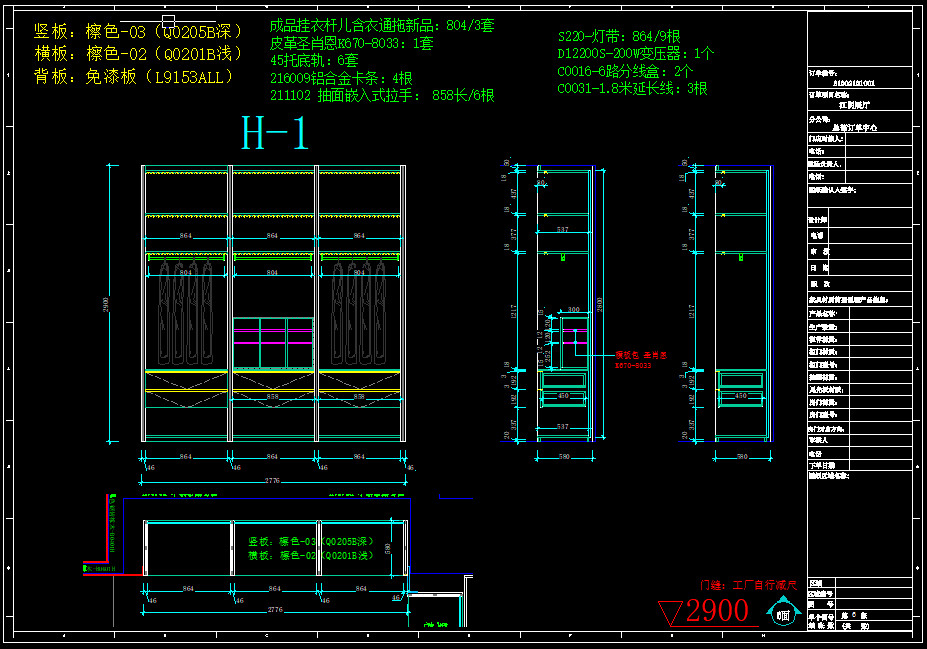The image size is (927, 649).
Task: Select the 背板 免漆板 note line
Action: coord(134,77)
